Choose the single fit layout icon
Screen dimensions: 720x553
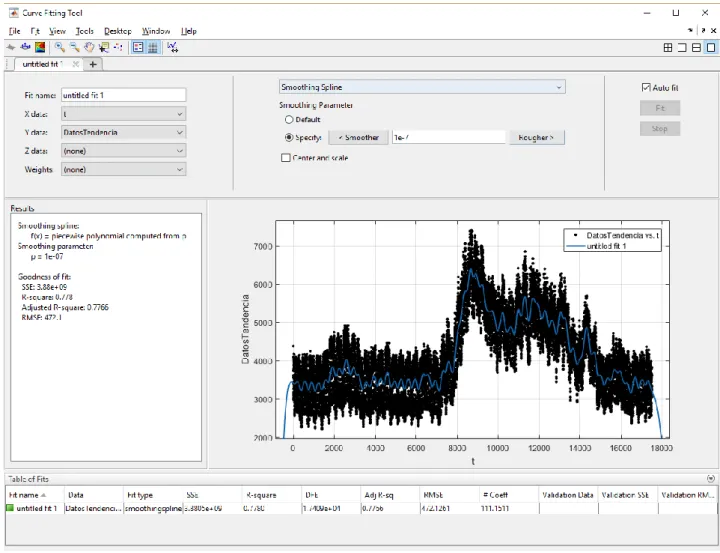(x=711, y=48)
